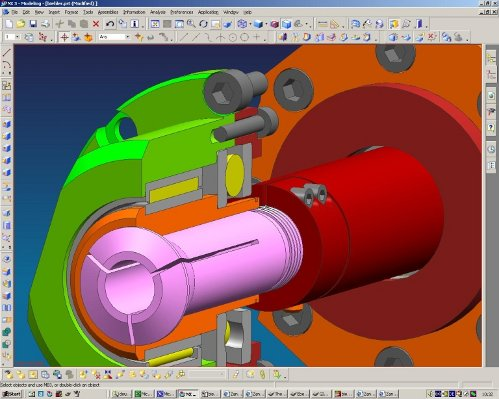Open the Edit menu

coord(26,12)
